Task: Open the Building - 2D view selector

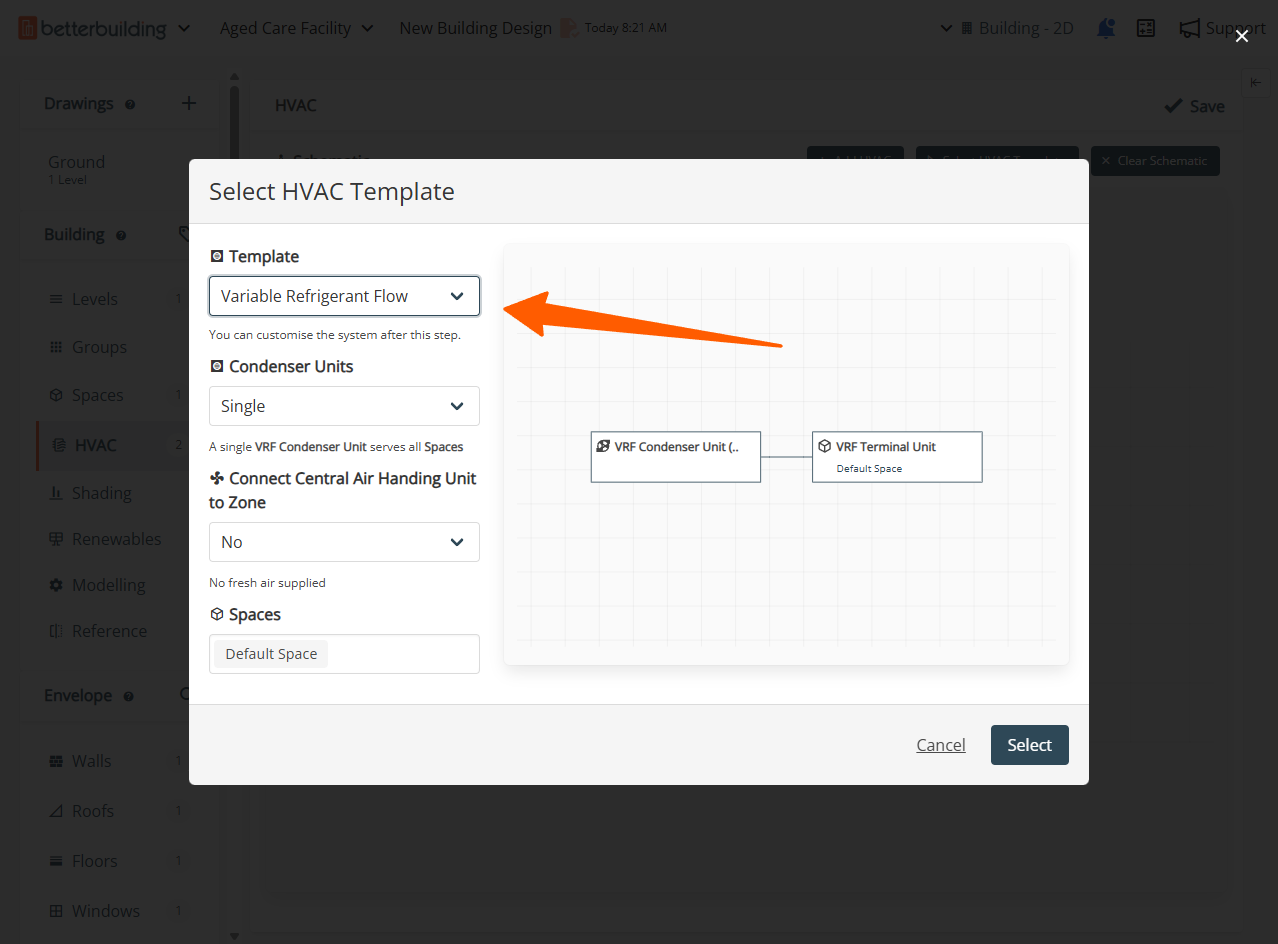Action: click(1008, 28)
